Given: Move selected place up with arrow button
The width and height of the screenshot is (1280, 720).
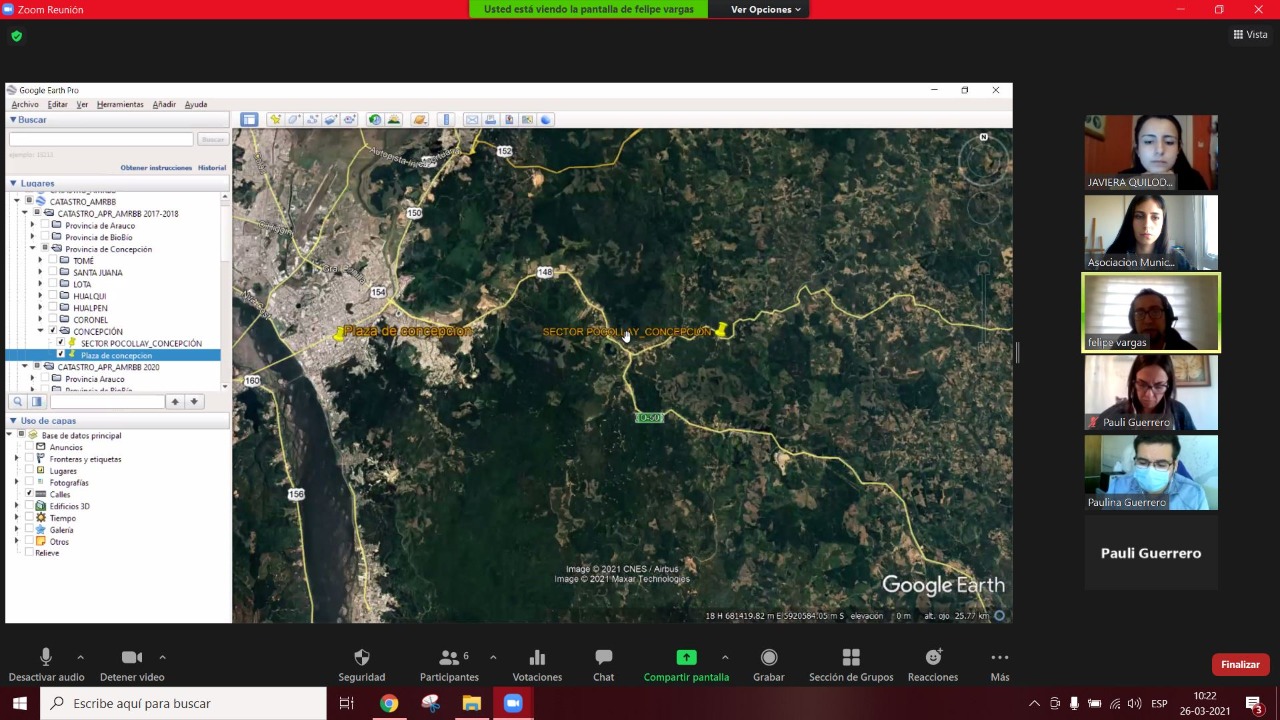Looking at the screenshot, I should pos(175,402).
